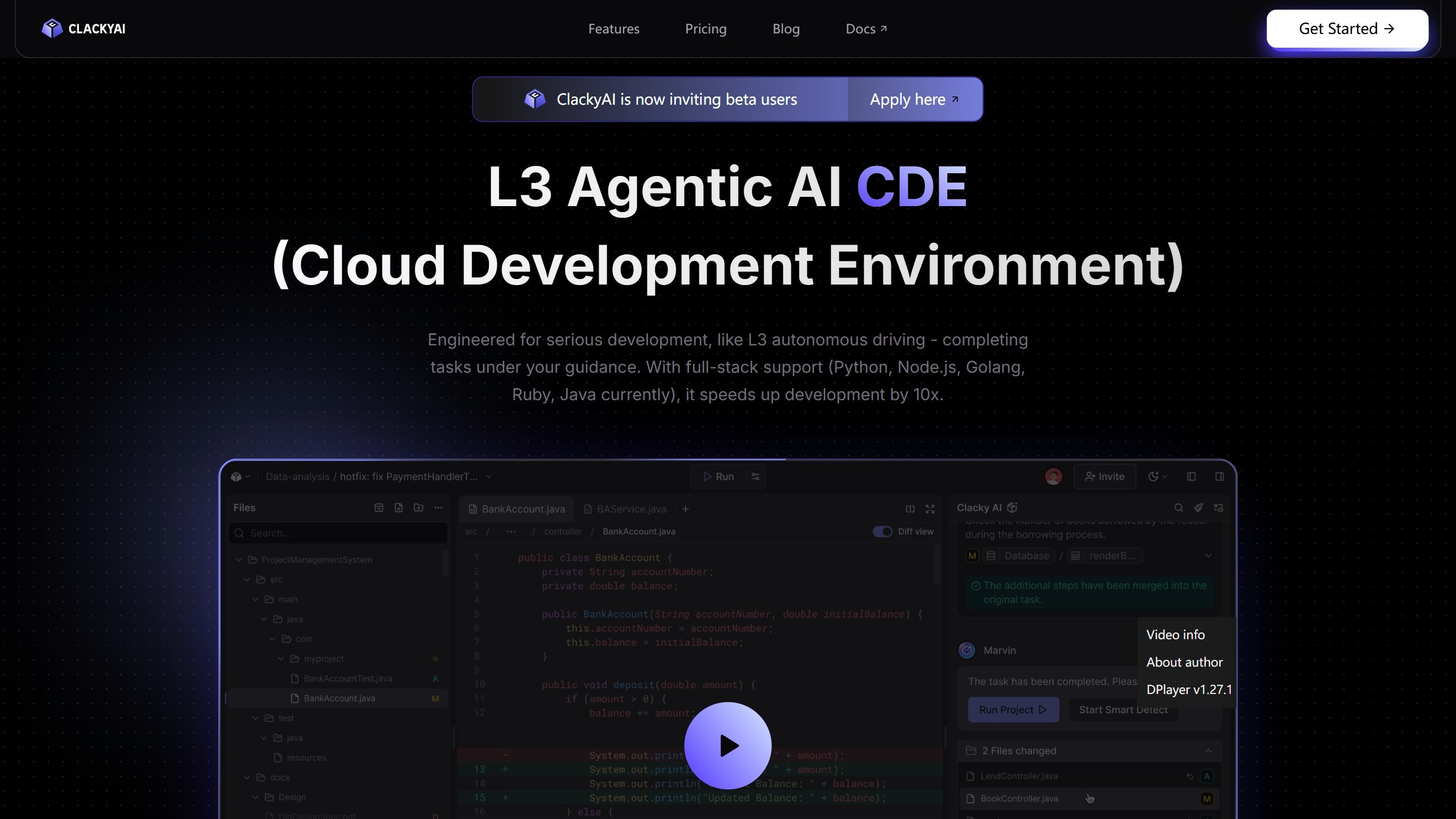The image size is (1456, 819).
Task: Toggle the left sidebar panel icon
Action: pos(1191,476)
